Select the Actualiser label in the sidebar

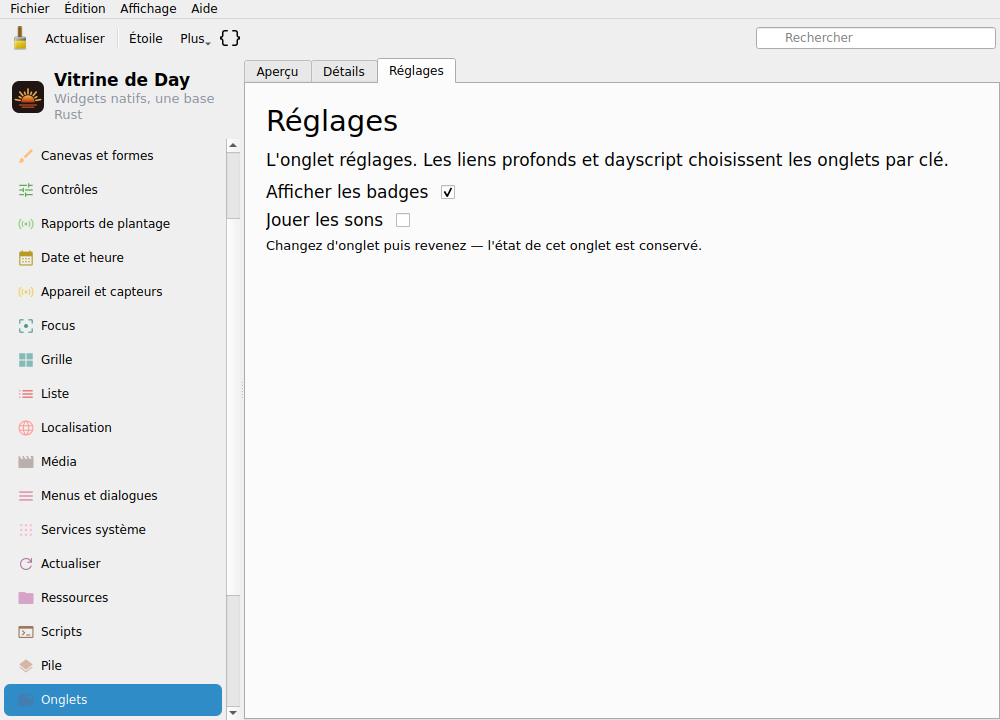point(71,564)
